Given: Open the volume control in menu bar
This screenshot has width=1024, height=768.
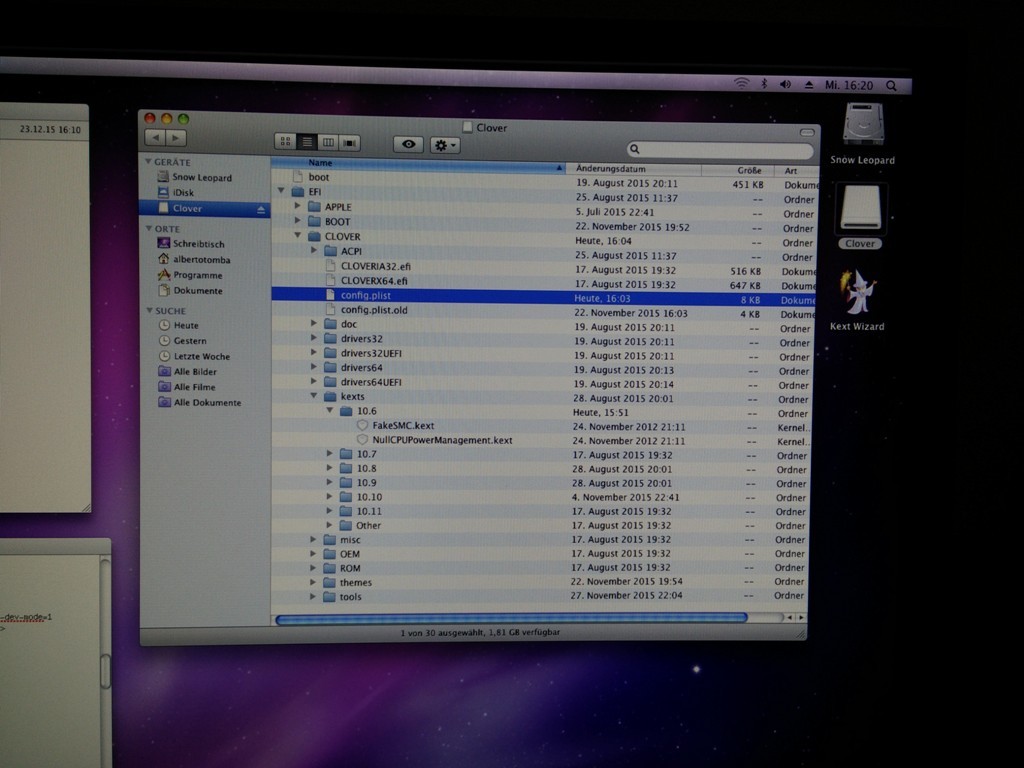Looking at the screenshot, I should (x=785, y=85).
